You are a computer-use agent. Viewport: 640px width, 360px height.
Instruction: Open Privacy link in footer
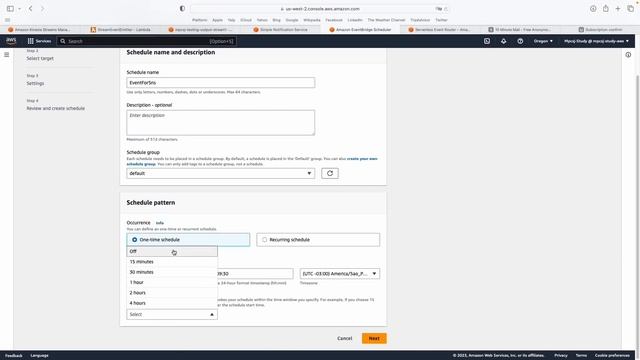tap(561, 356)
